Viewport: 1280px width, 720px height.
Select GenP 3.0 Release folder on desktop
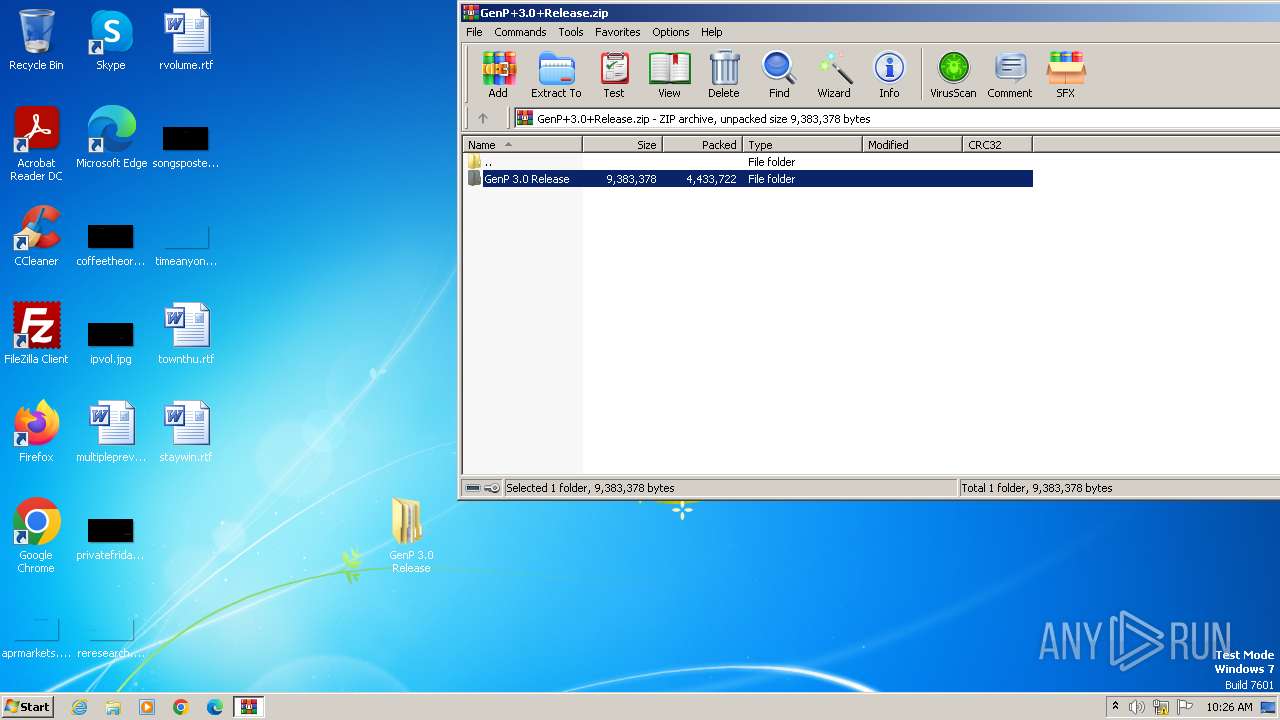click(411, 536)
